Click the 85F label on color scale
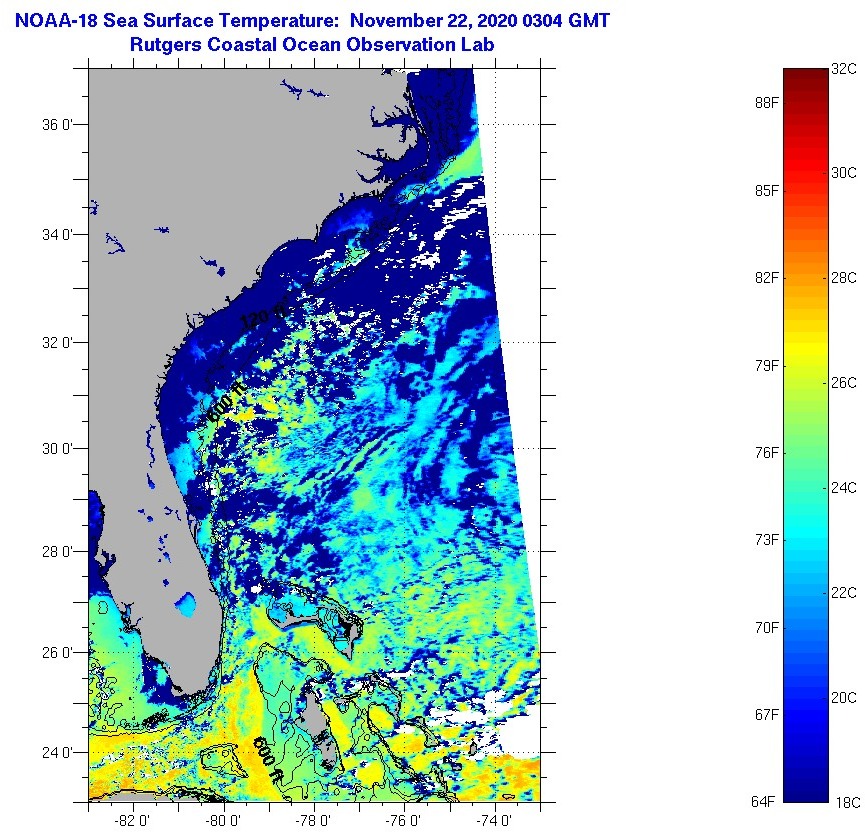This screenshot has height=832, width=865. click(x=767, y=190)
